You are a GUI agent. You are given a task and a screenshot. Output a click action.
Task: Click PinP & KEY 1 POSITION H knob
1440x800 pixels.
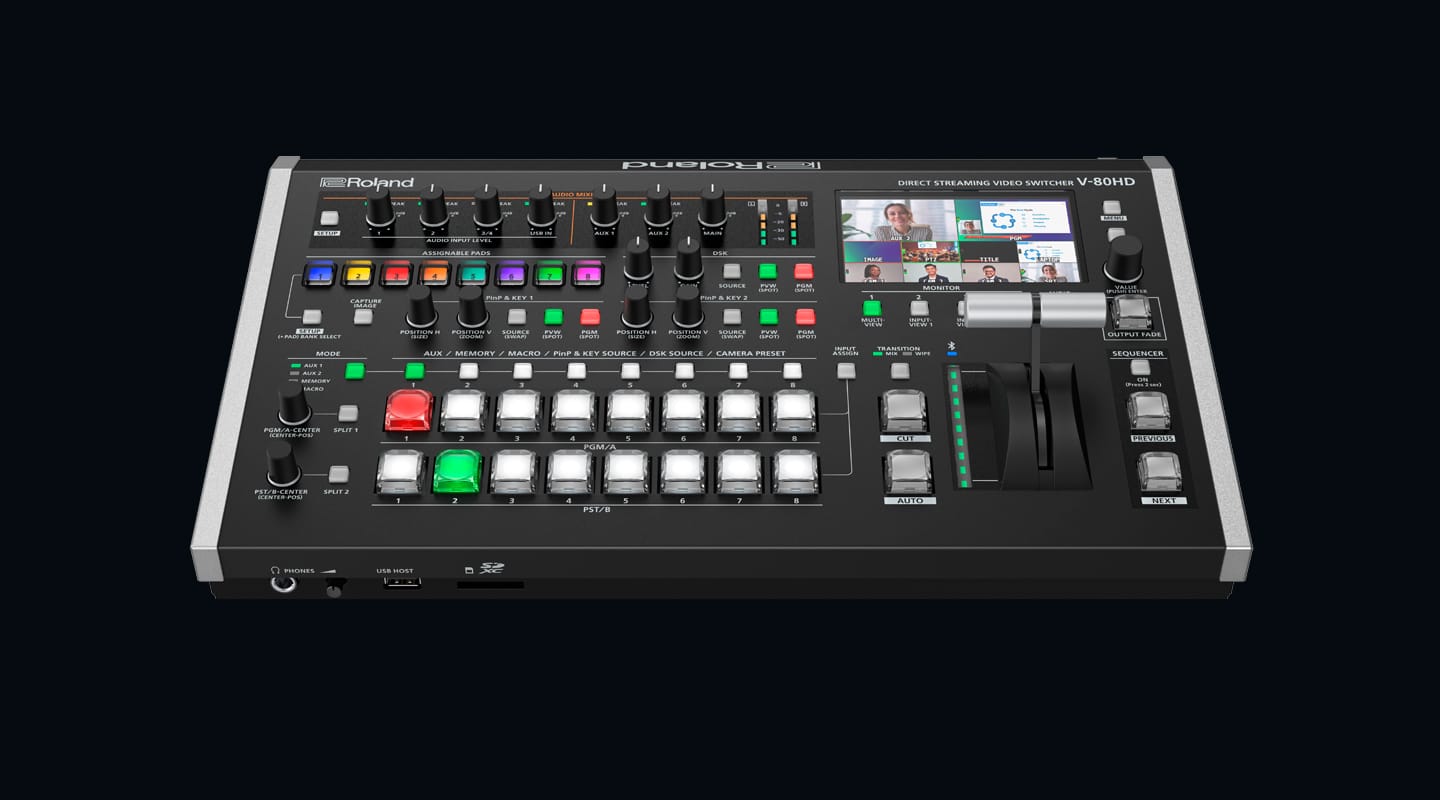tap(420, 307)
